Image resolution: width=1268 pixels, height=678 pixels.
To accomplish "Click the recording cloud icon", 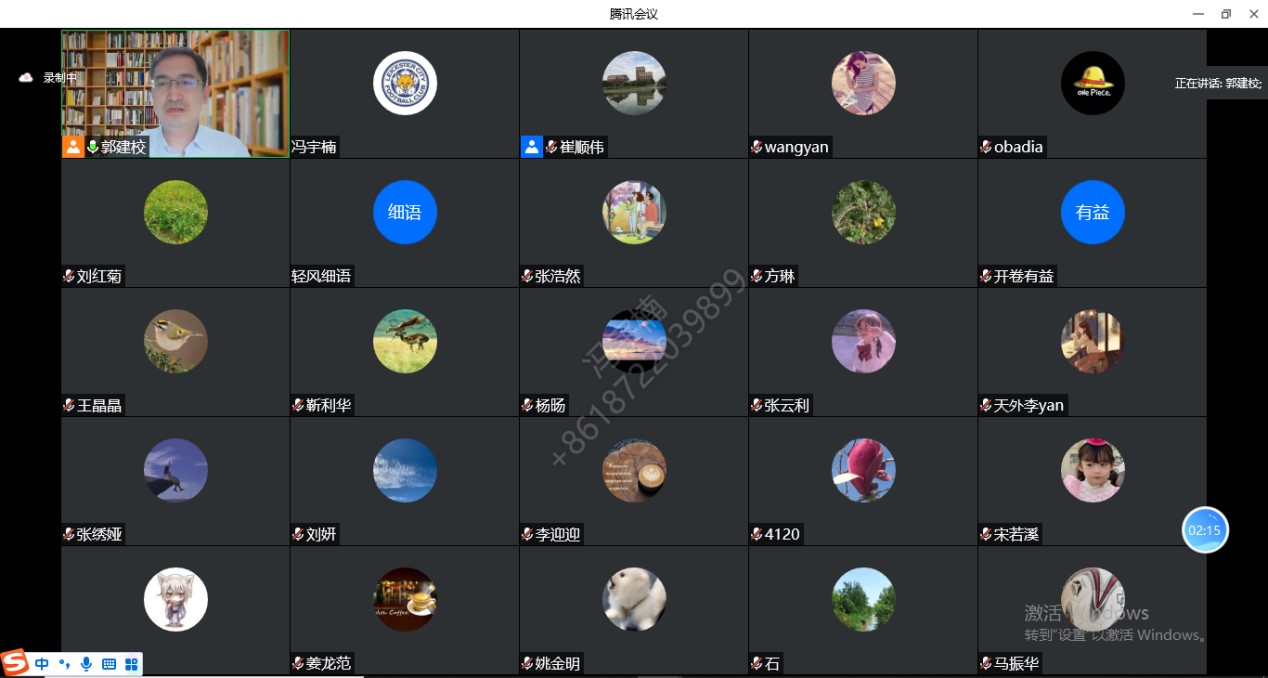I will pyautogui.click(x=27, y=78).
